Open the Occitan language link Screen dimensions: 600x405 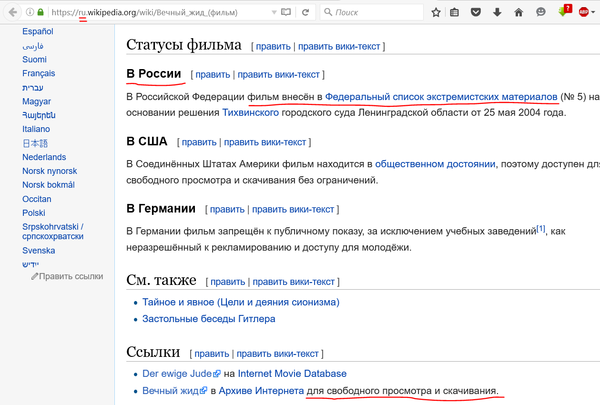point(36,199)
